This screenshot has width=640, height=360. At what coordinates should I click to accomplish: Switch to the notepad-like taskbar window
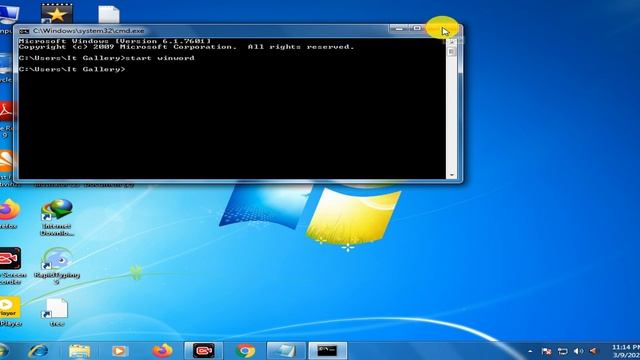286,351
